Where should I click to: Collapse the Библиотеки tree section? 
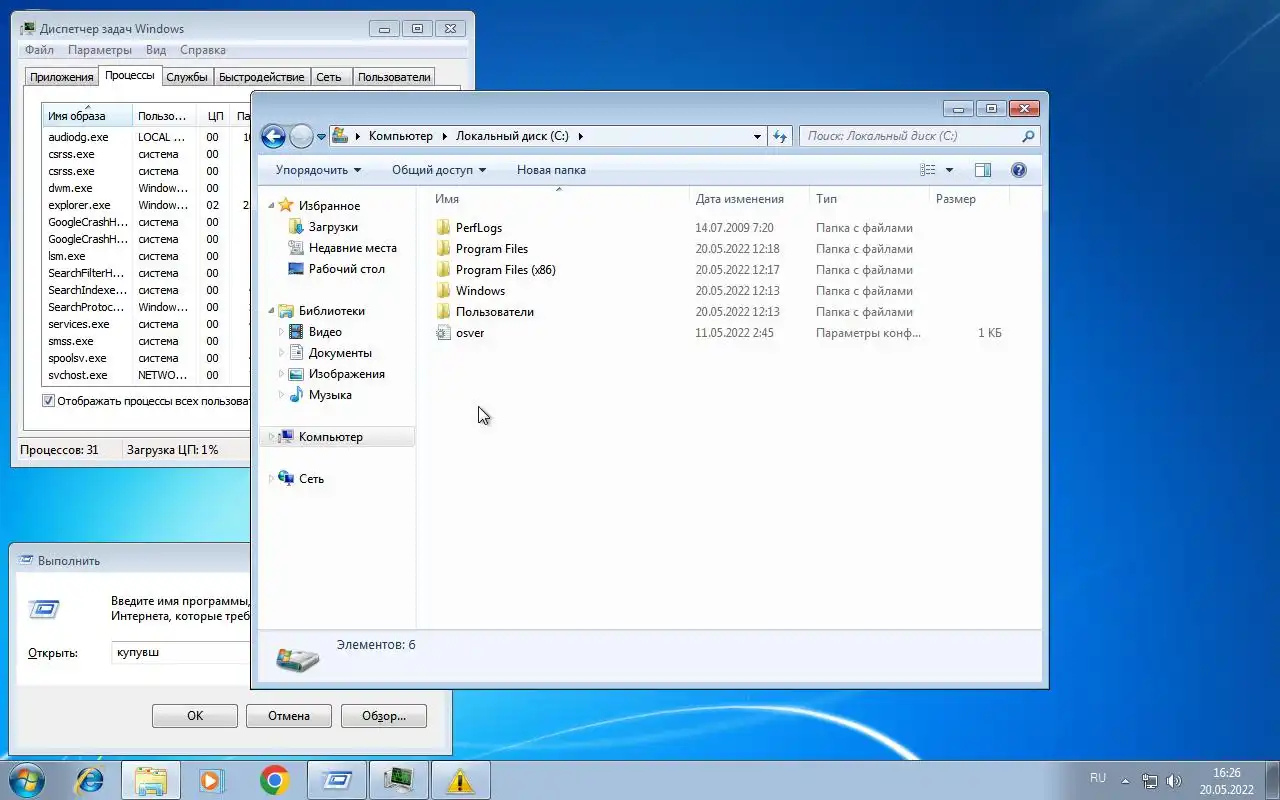(271, 310)
